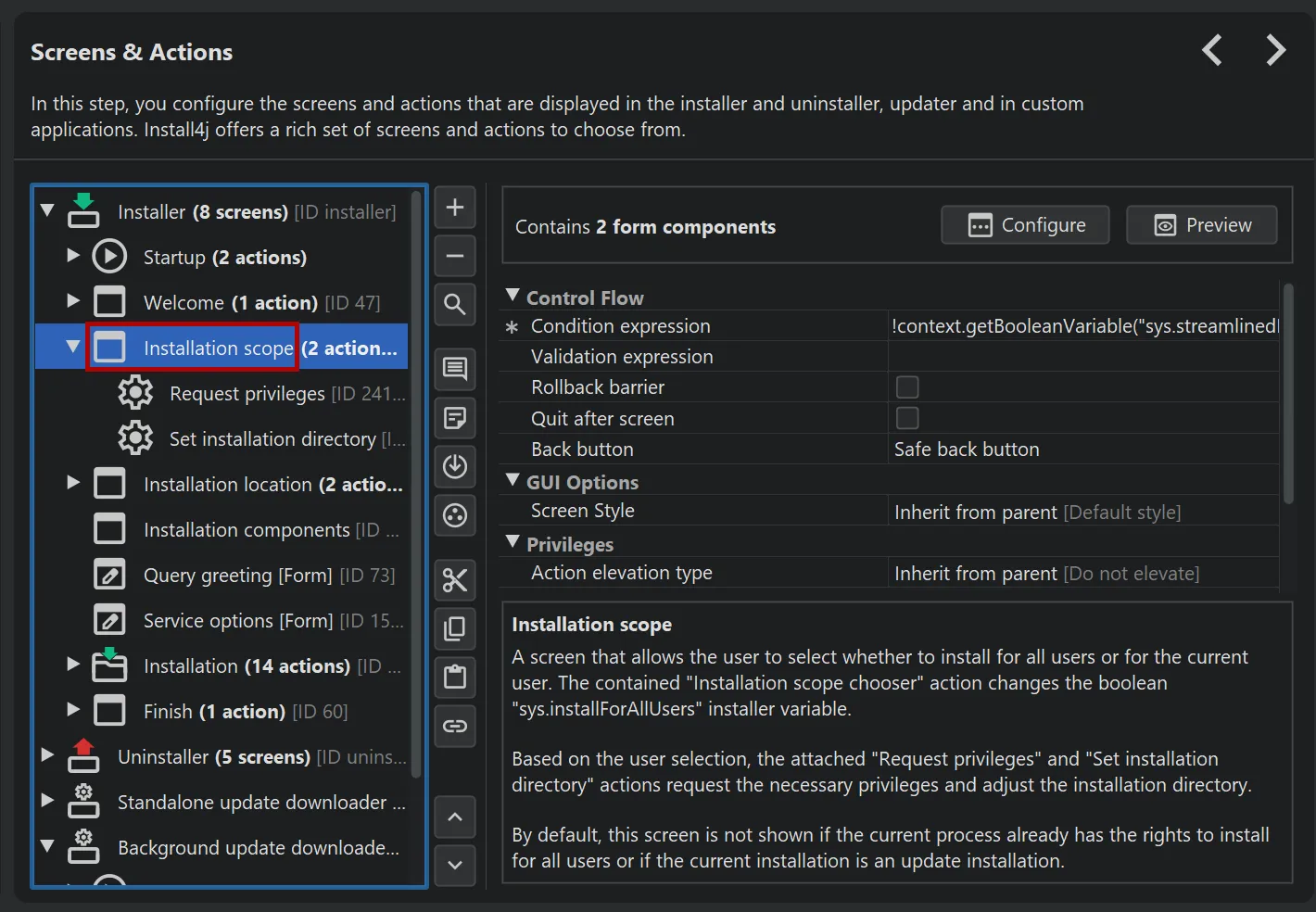This screenshot has height=912, width=1316.
Task: Open the Configure form components button
Action: [x=1025, y=225]
